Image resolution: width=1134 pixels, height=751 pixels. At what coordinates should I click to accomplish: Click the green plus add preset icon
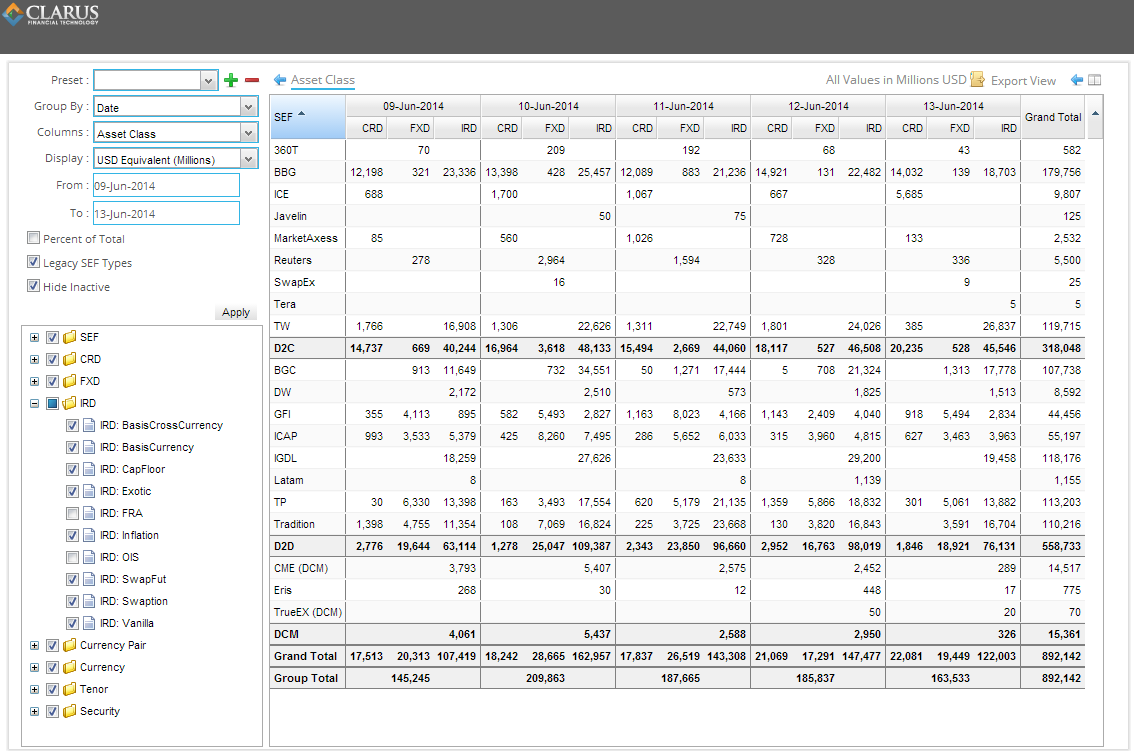tap(231, 80)
